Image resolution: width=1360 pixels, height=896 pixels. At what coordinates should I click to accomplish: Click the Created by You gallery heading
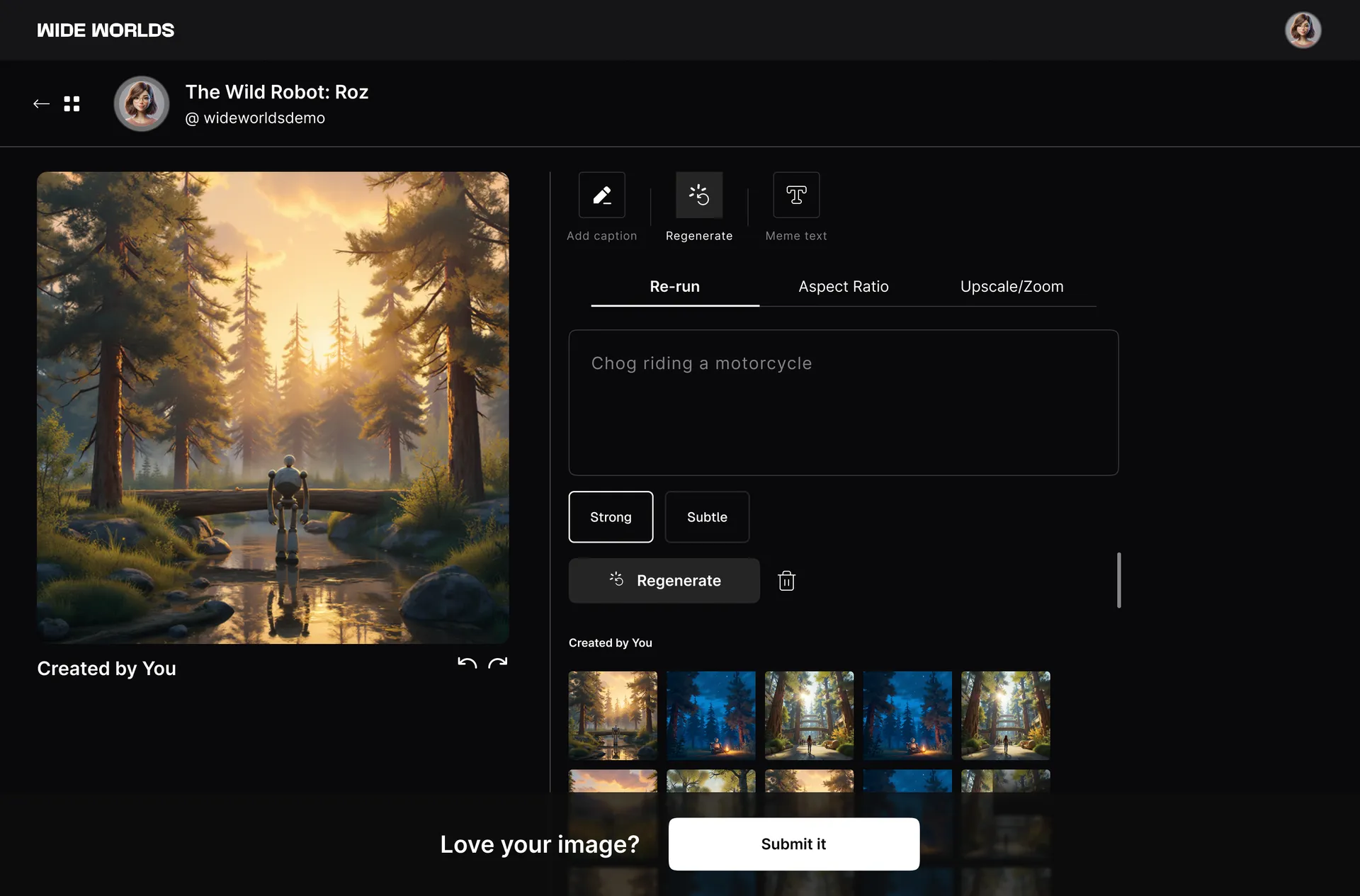coord(611,643)
